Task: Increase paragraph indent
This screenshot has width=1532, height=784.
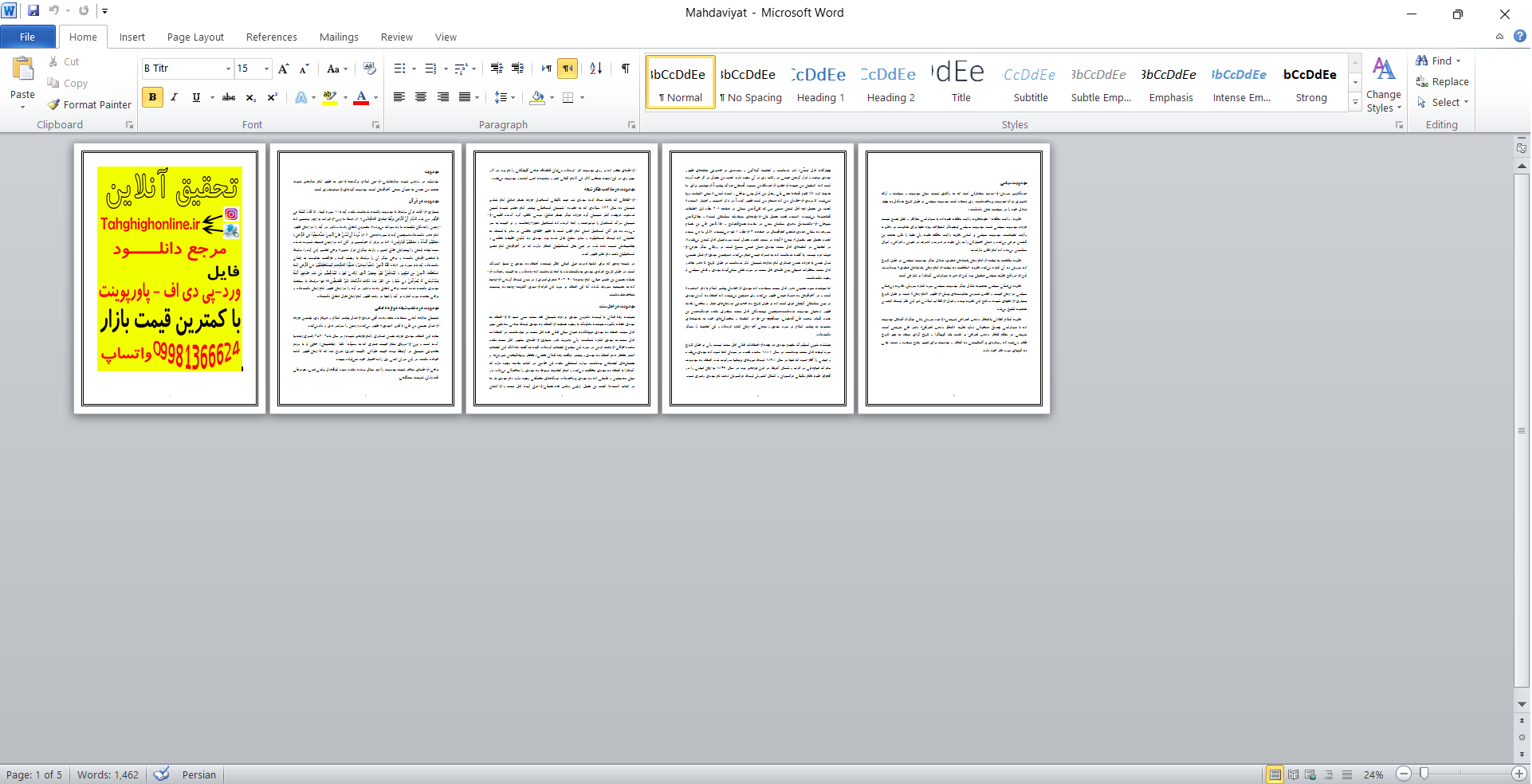Action: coord(517,69)
